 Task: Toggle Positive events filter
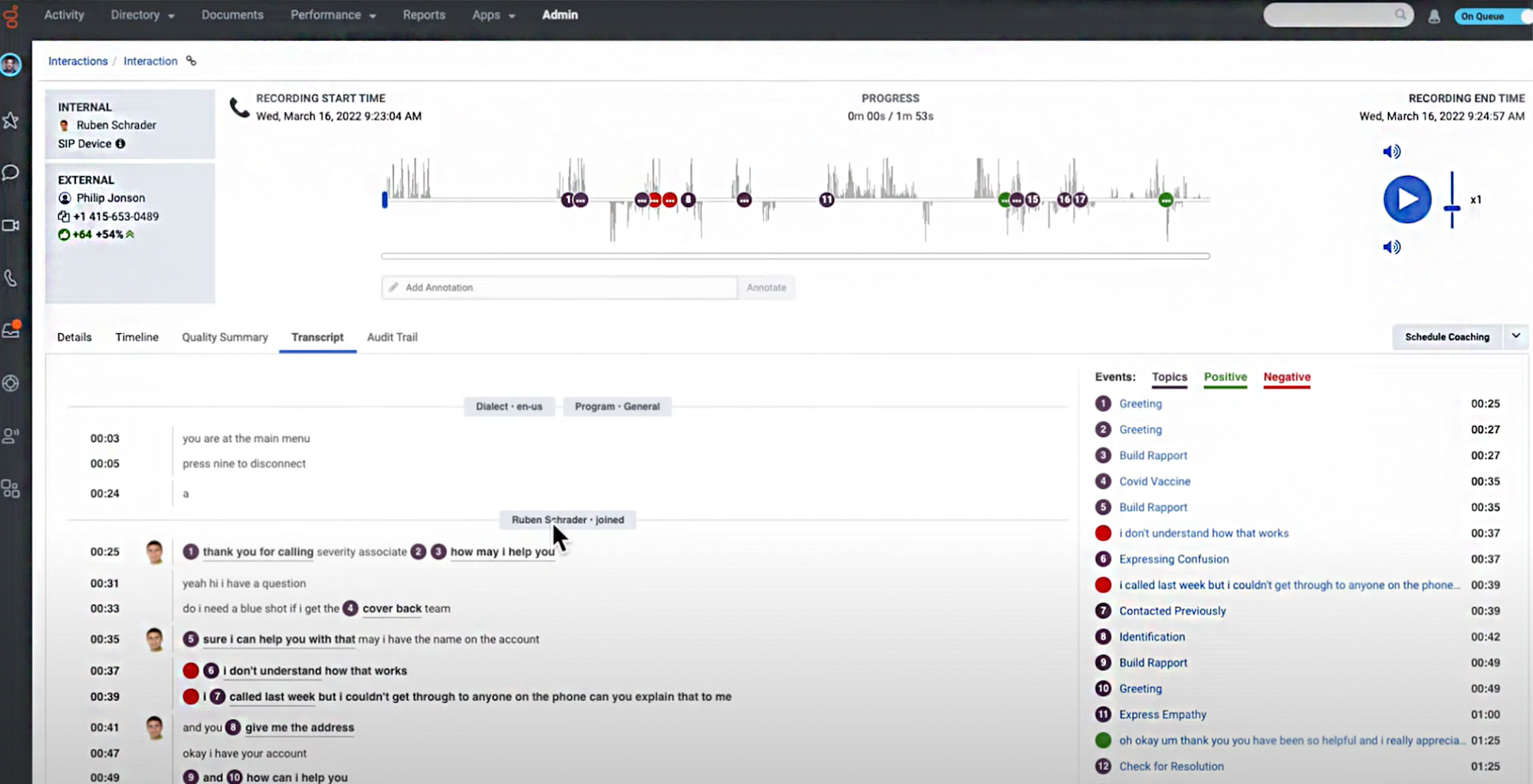[x=1225, y=377]
